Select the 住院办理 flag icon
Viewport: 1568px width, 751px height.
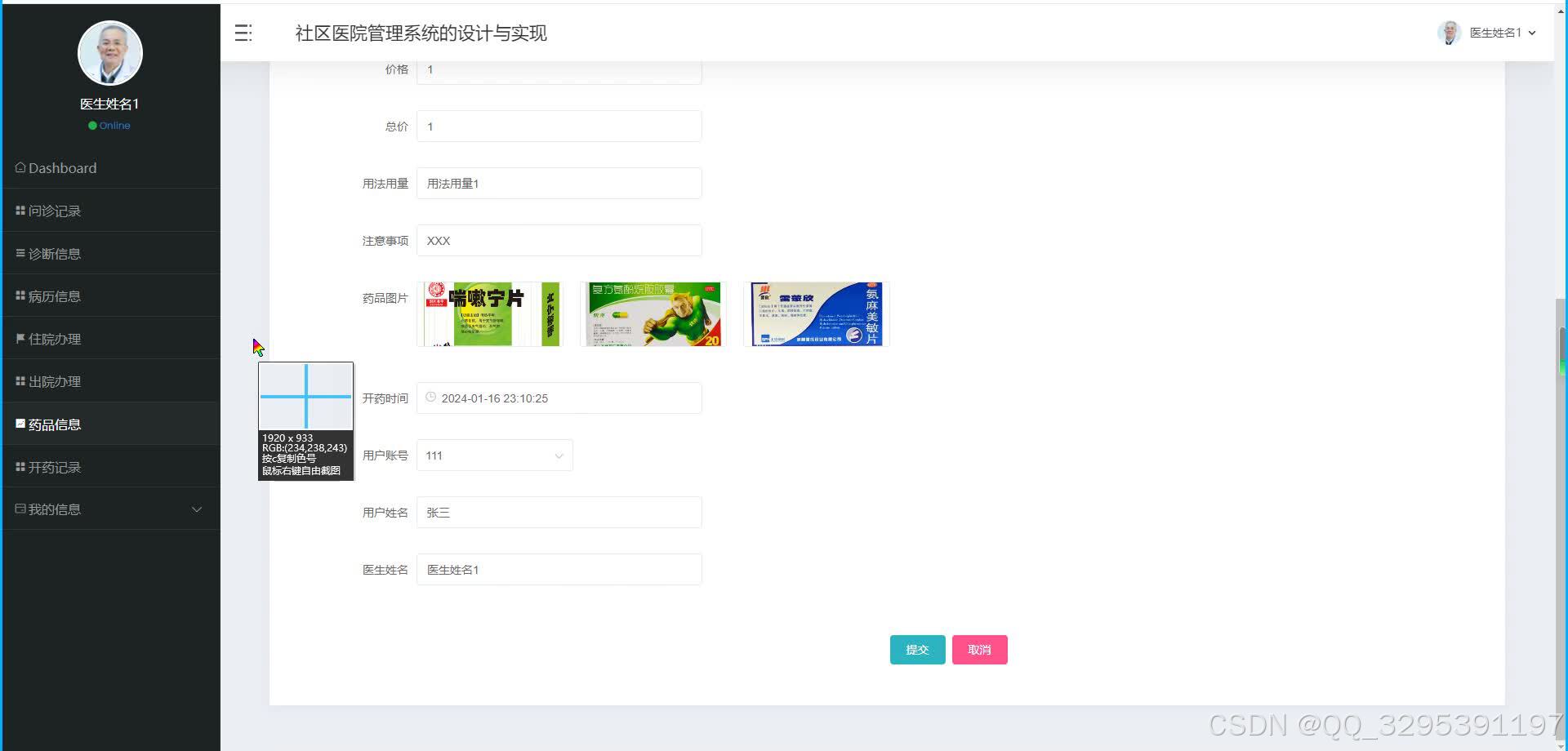(x=20, y=338)
